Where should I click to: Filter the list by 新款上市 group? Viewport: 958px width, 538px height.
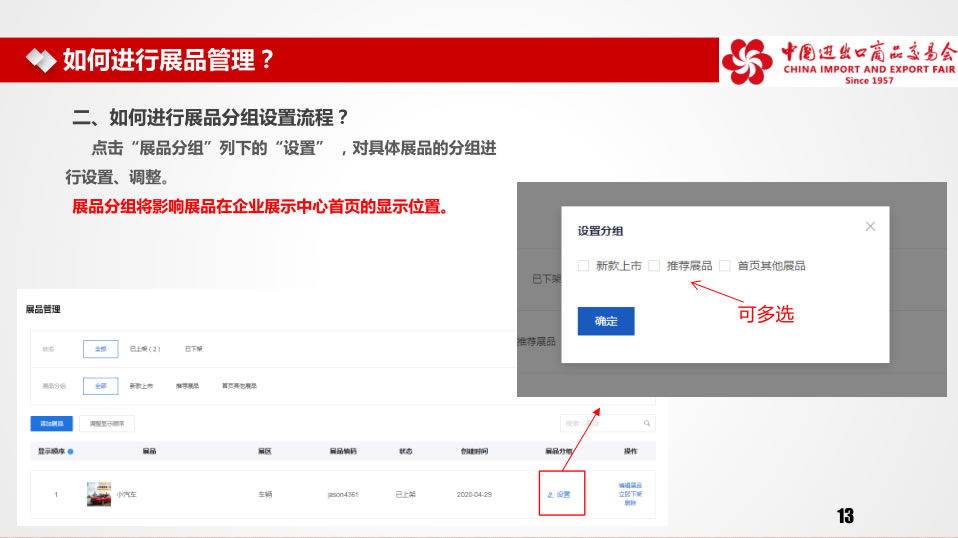click(141, 386)
